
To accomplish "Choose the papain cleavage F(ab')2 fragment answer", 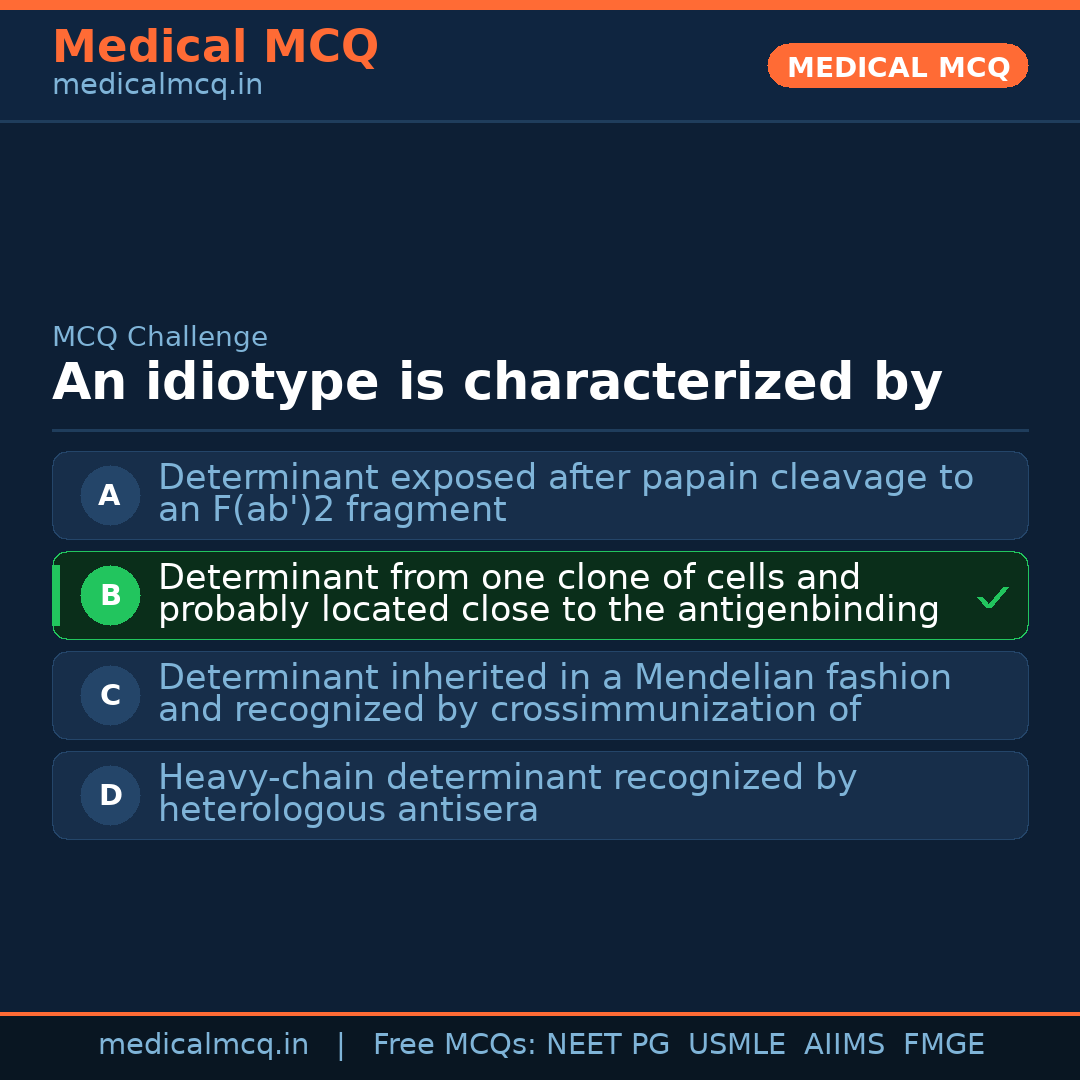I will tap(565, 494).
